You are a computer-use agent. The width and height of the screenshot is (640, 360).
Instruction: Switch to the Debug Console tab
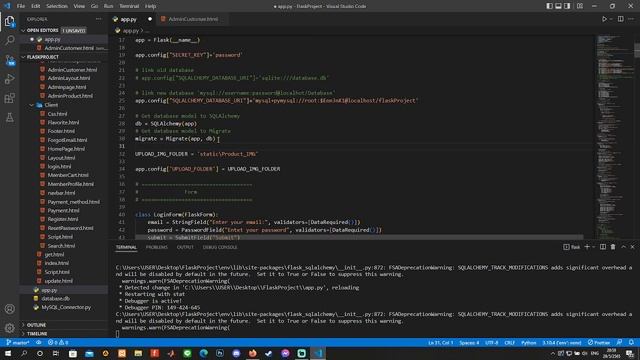(x=220, y=247)
